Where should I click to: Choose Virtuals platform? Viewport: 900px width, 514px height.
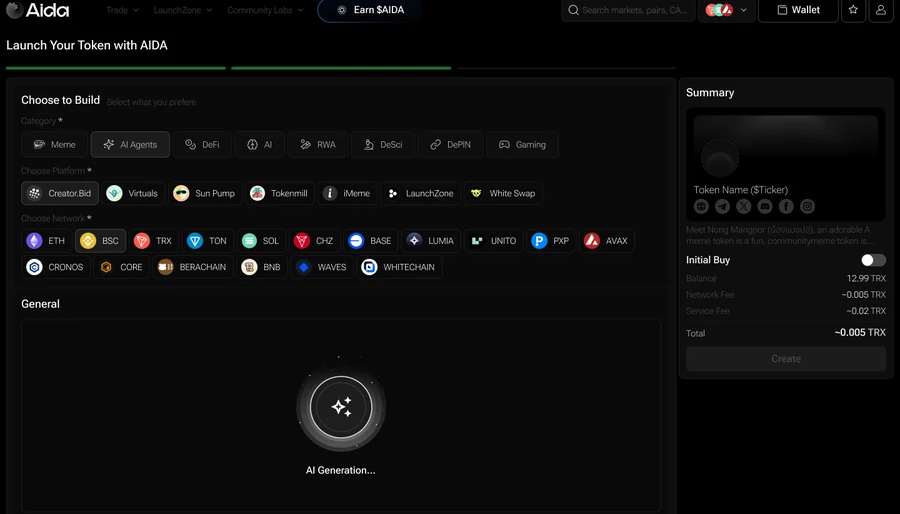133,193
